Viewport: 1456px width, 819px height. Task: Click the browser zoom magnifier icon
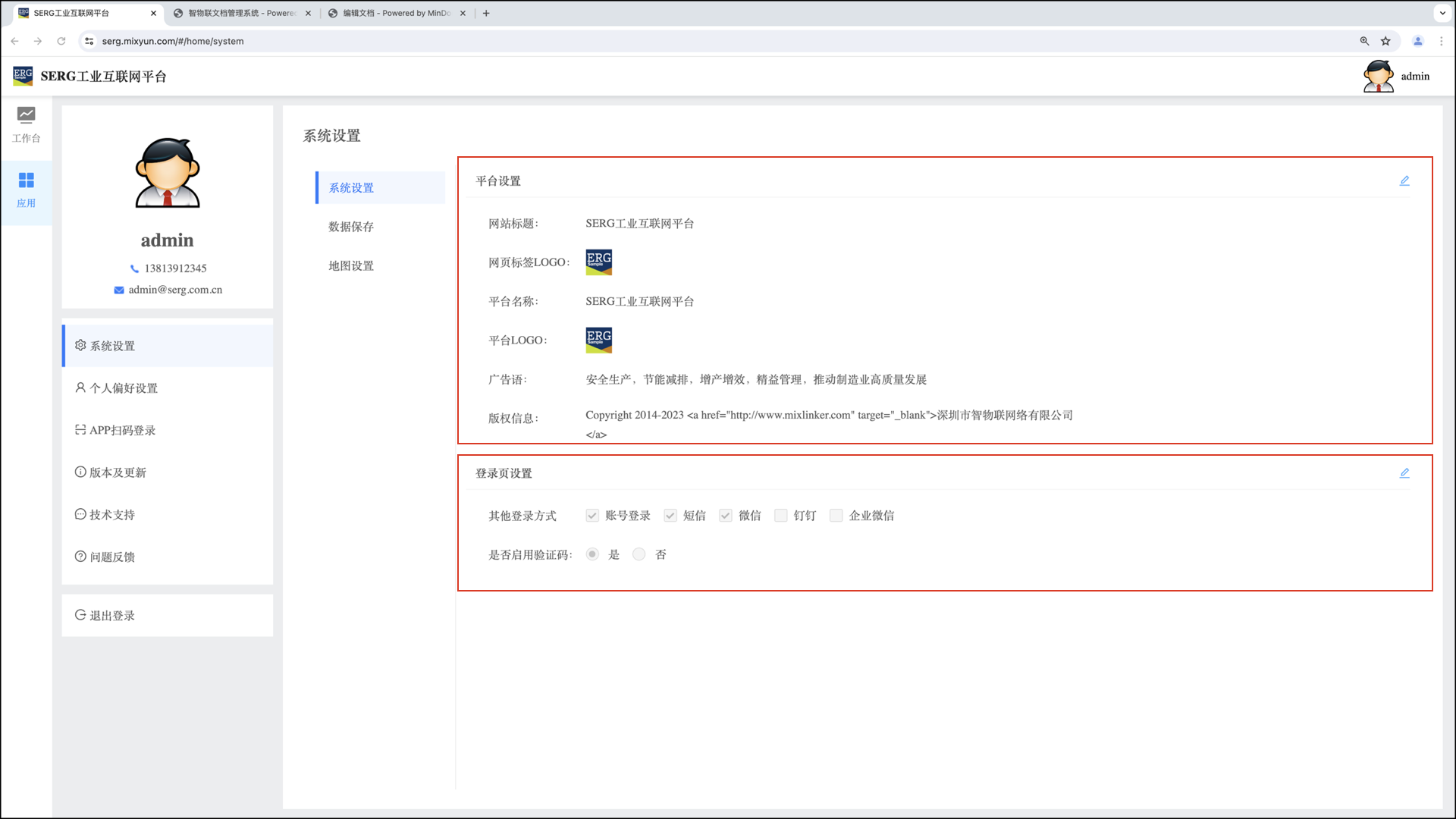point(1364,41)
